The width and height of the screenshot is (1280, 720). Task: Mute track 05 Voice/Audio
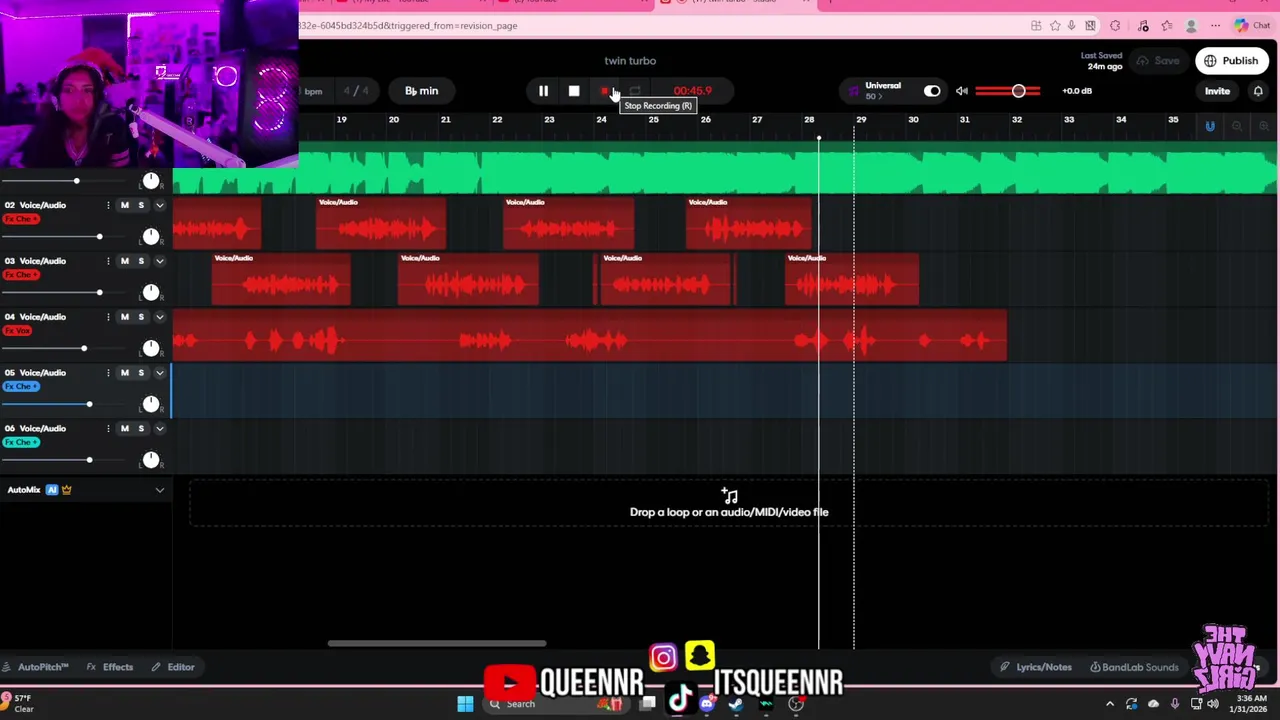tap(124, 373)
